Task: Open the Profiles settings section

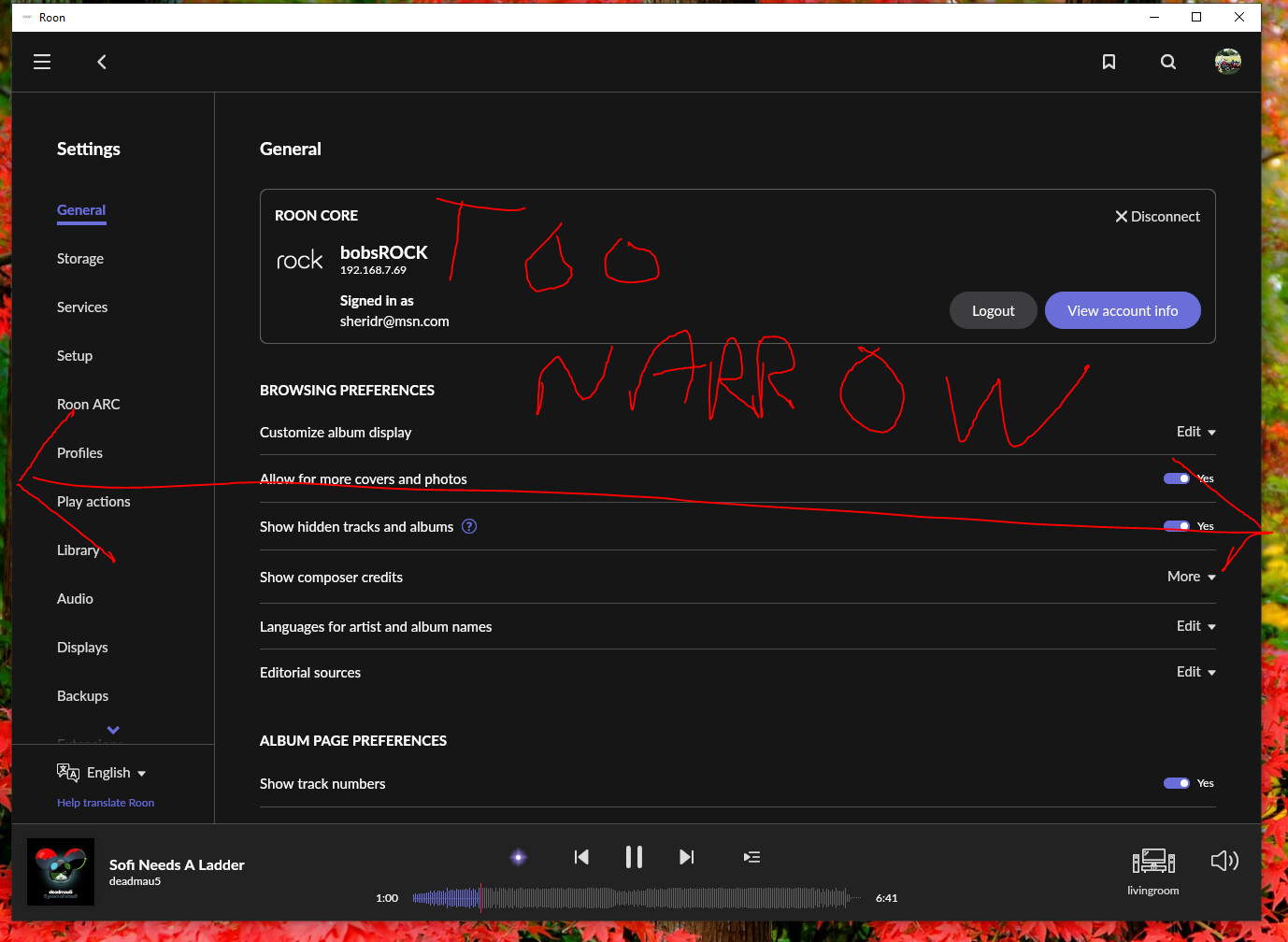Action: [x=79, y=453]
